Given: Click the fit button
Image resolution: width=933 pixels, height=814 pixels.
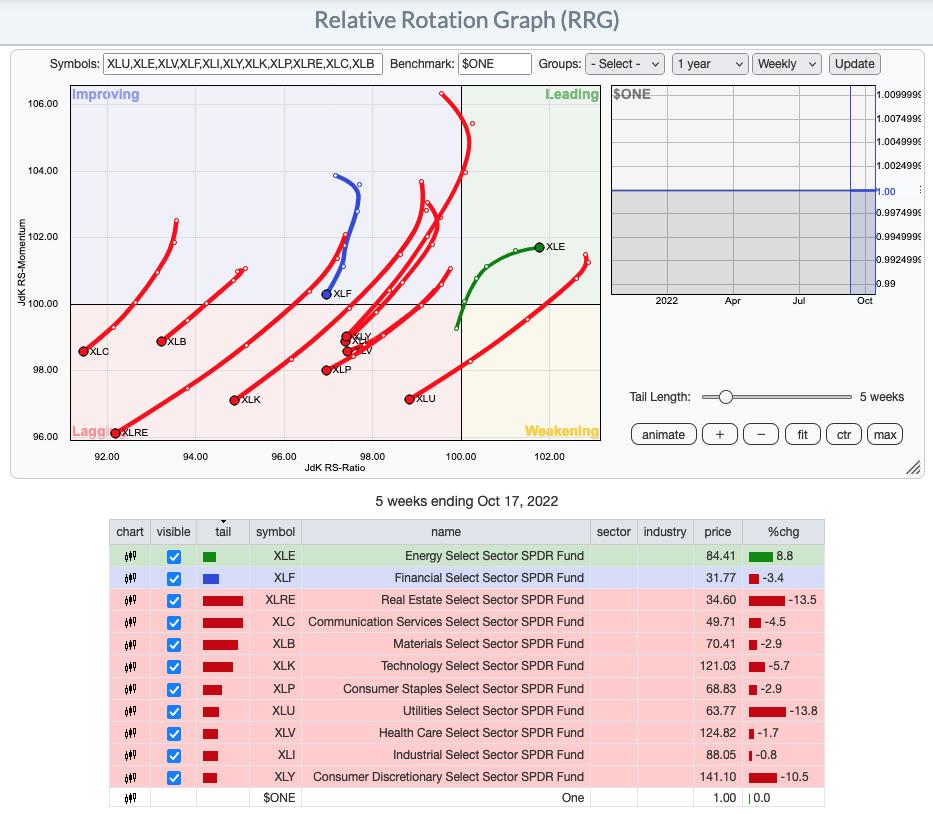Looking at the screenshot, I should pos(803,434).
